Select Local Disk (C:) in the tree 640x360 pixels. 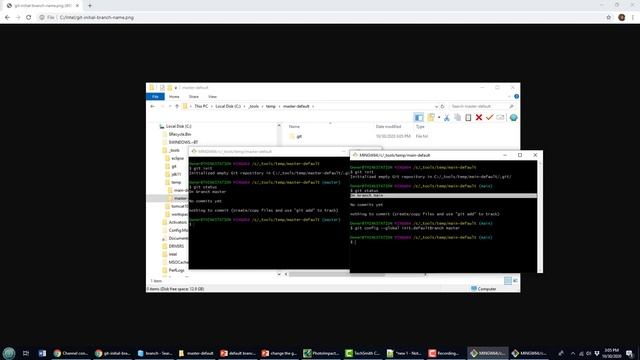(176, 127)
